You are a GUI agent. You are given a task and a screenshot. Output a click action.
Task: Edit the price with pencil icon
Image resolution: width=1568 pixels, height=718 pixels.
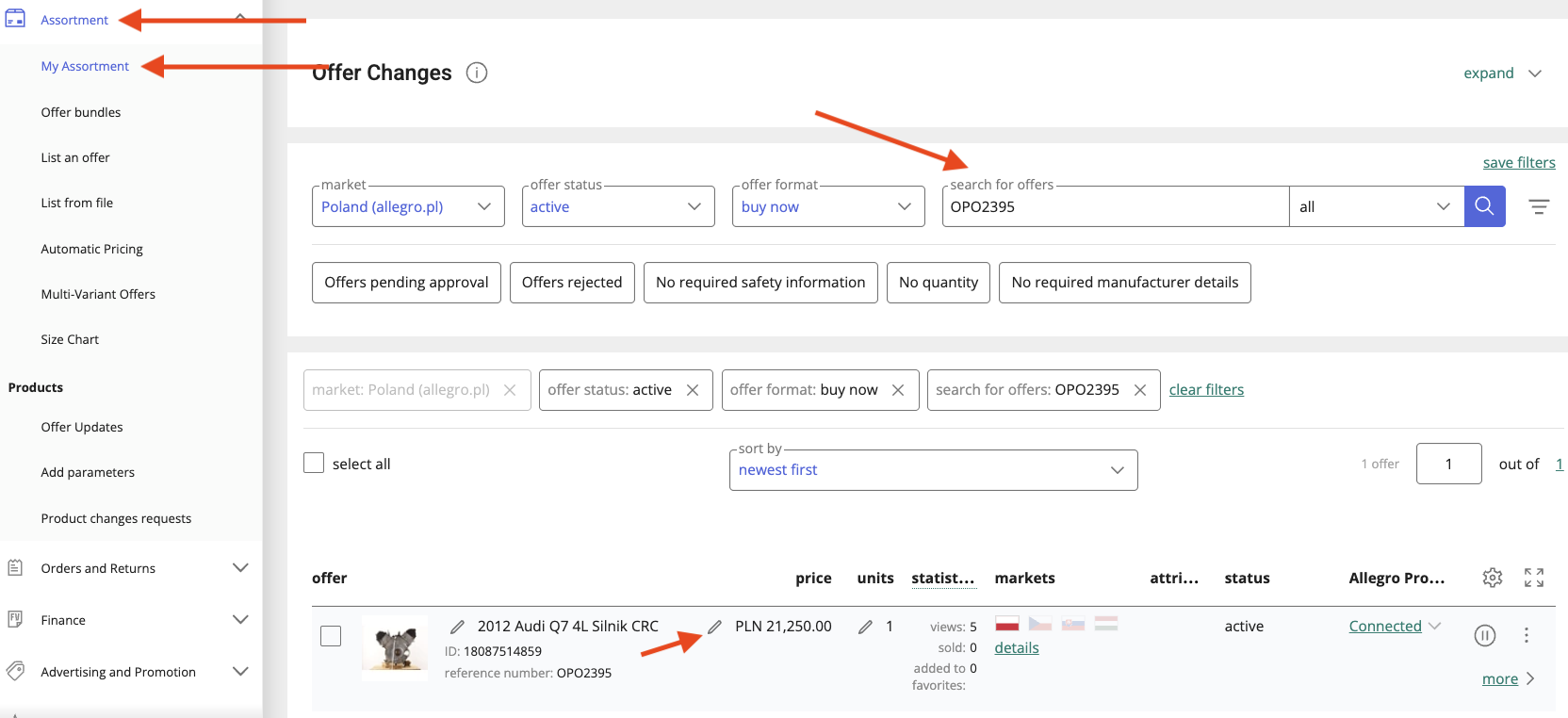715,627
